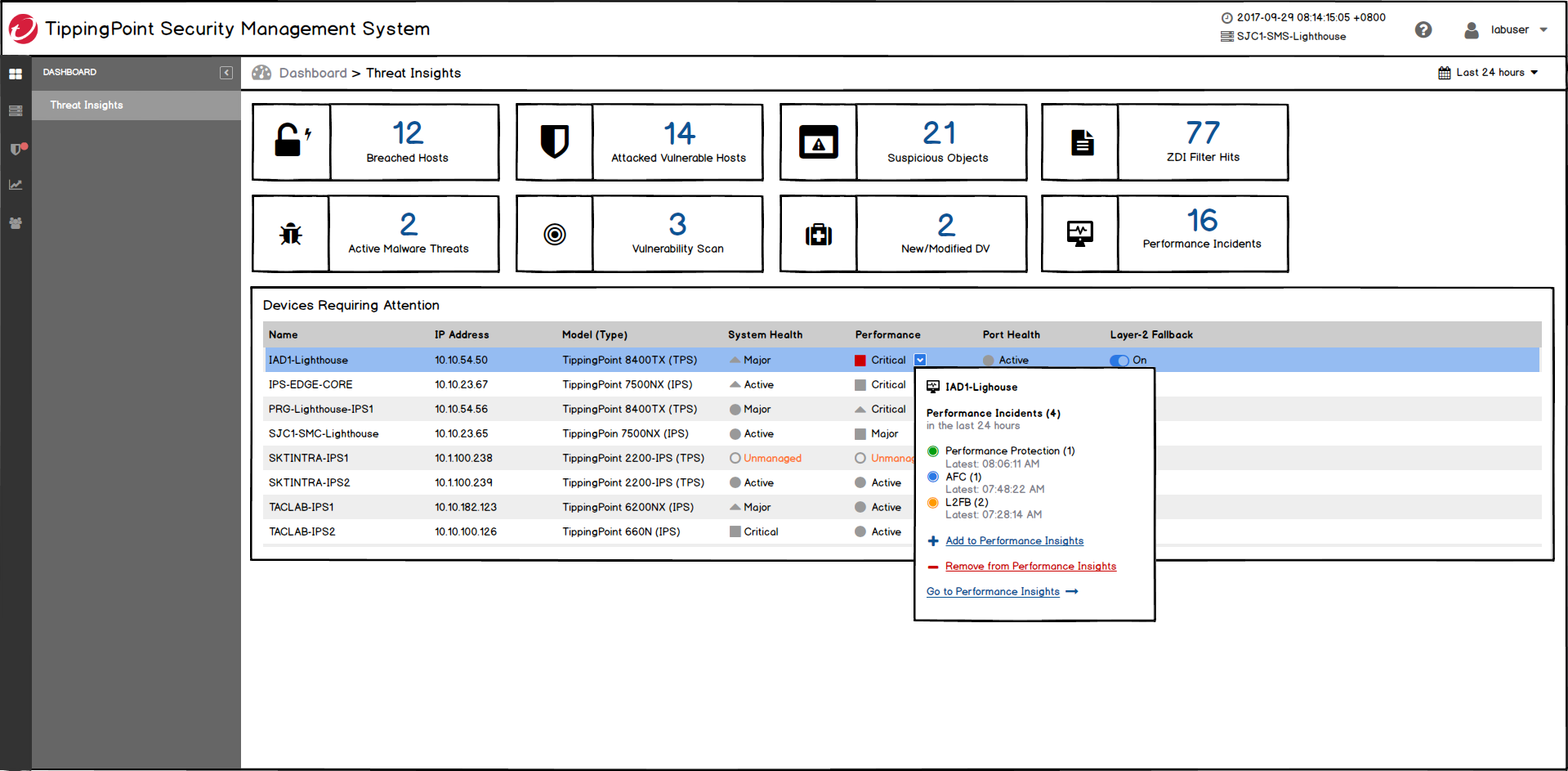Click Remove from Performance Insights link

tap(1030, 567)
